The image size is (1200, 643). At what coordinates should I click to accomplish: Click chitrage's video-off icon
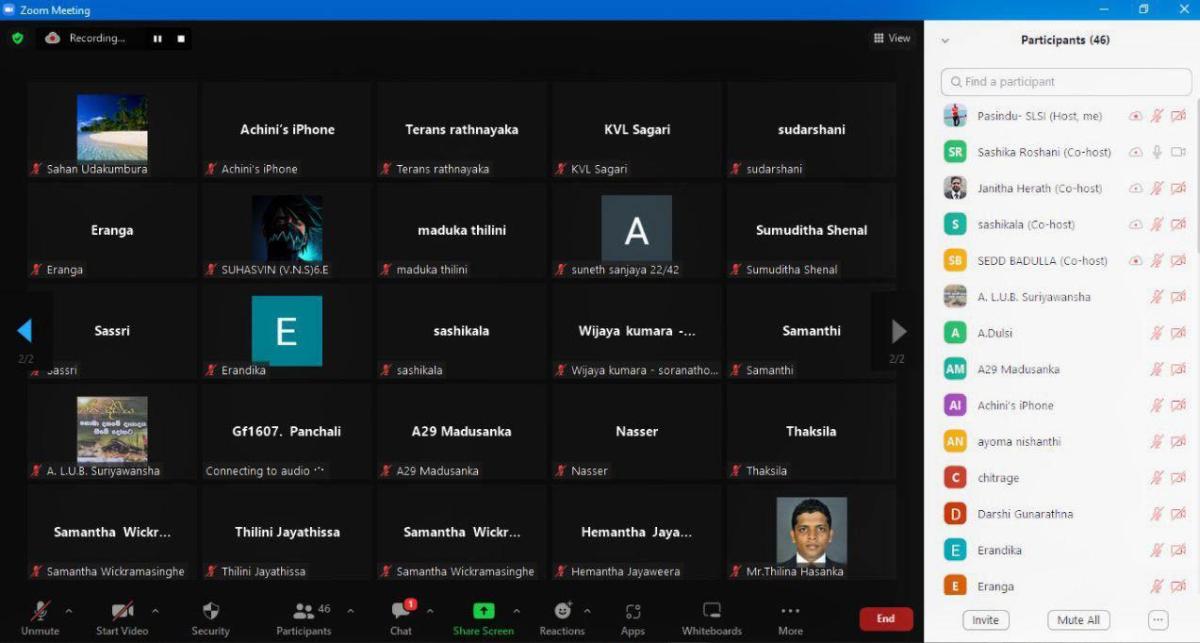[x=1179, y=478]
